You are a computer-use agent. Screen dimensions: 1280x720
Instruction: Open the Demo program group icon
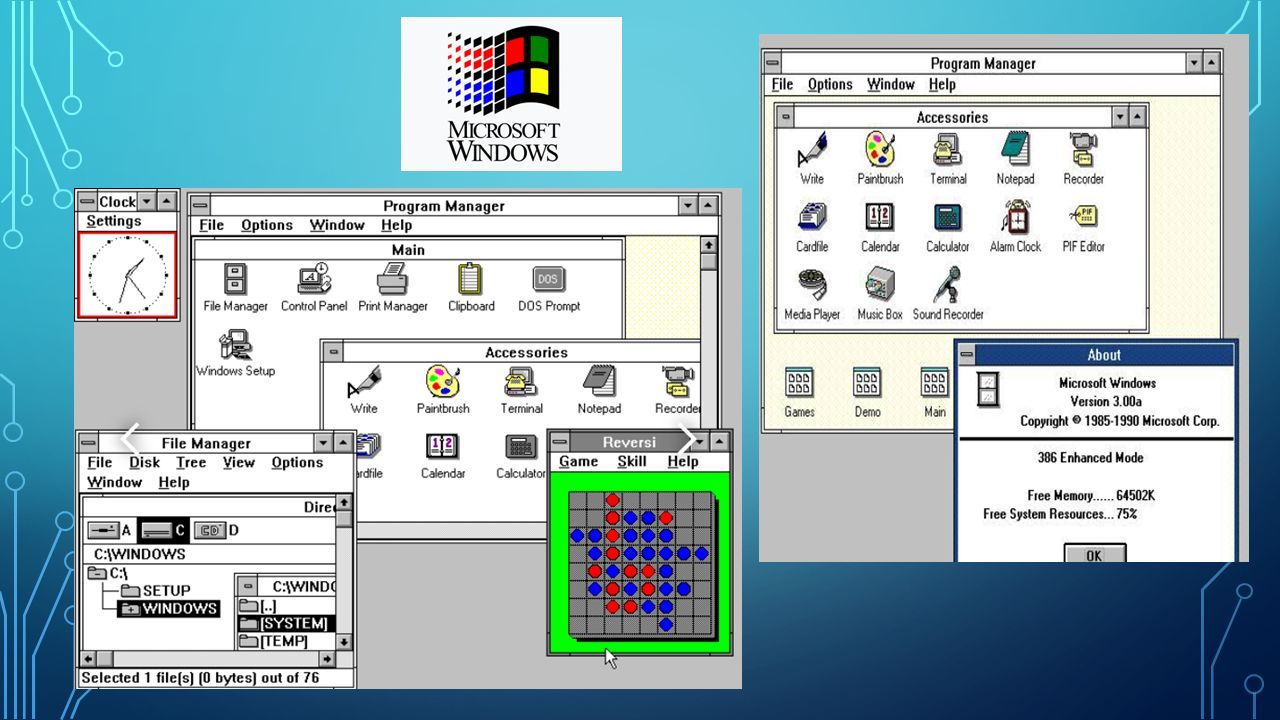click(867, 392)
